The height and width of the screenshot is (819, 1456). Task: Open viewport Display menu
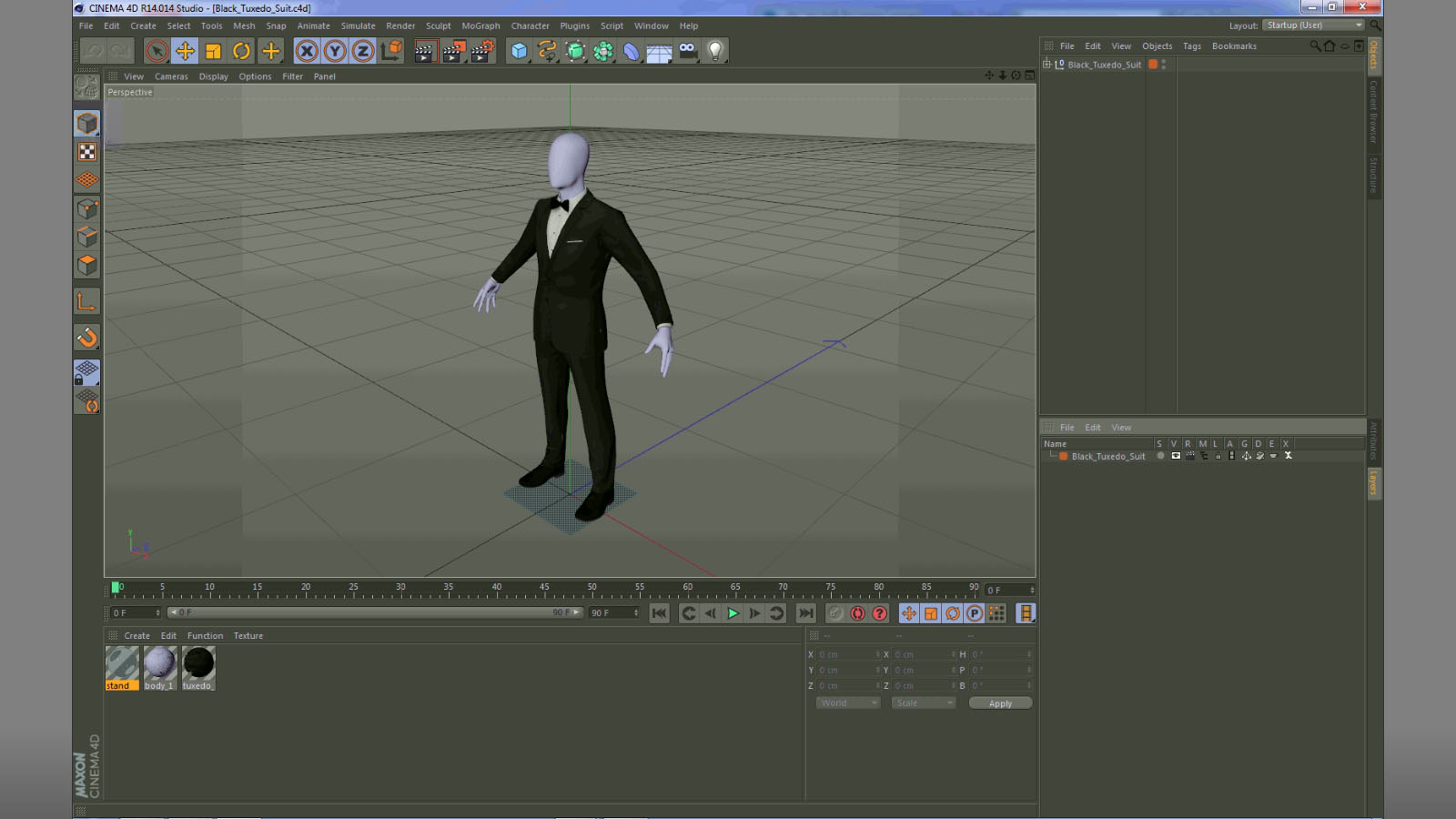click(x=214, y=76)
